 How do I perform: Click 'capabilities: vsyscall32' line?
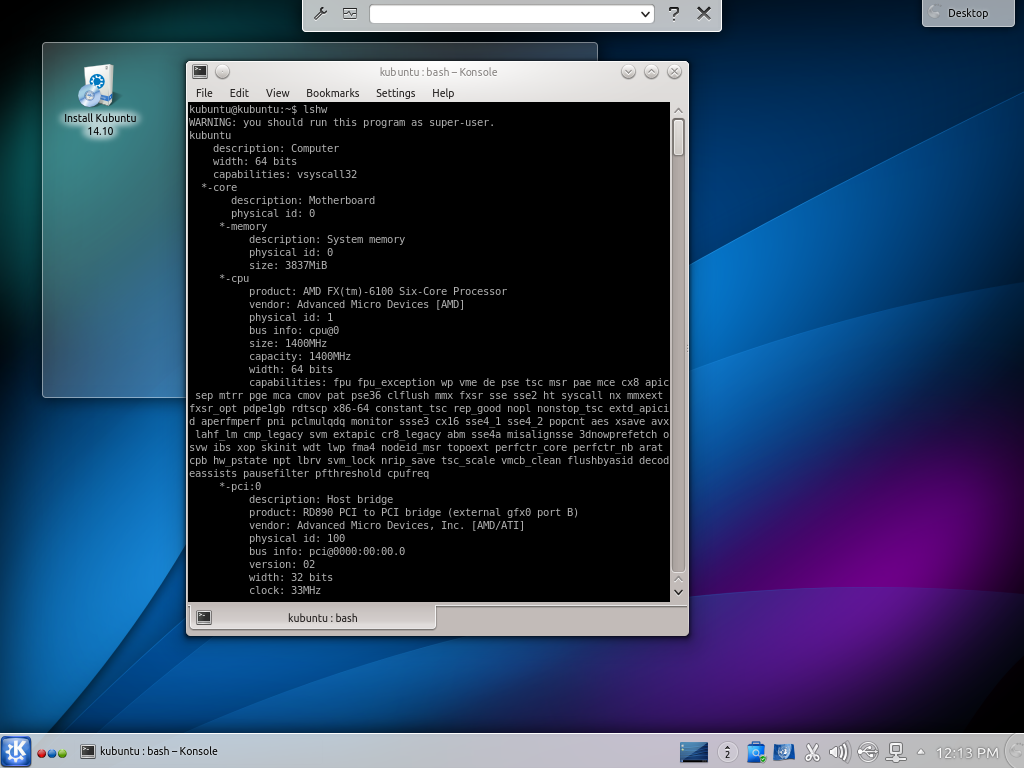[285, 174]
